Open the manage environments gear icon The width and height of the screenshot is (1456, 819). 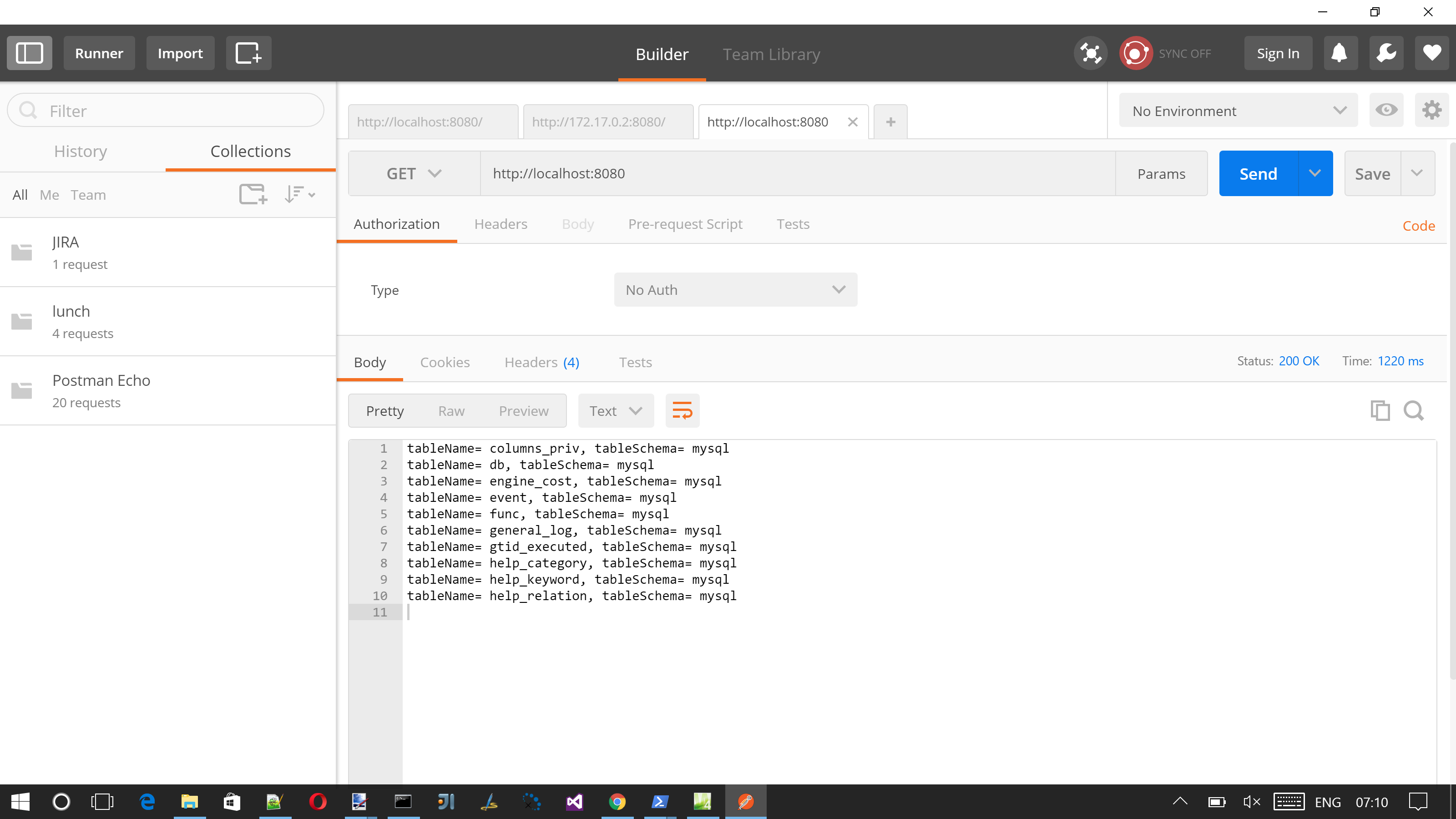(1432, 110)
